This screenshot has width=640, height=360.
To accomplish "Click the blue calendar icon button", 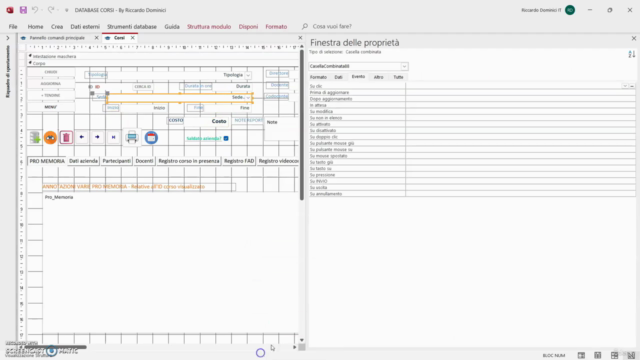I will click(151, 138).
